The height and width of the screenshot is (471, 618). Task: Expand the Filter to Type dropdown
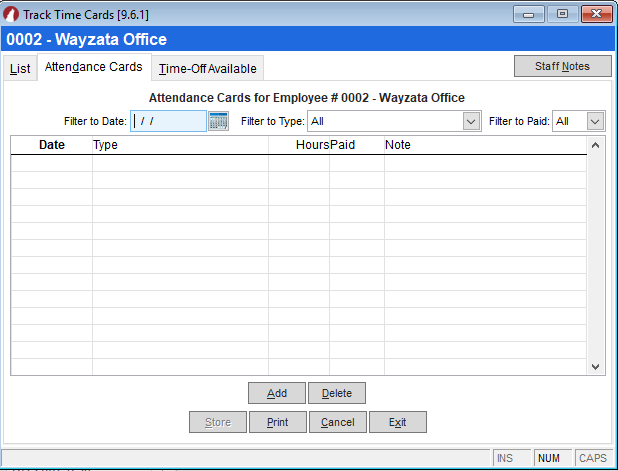coord(471,121)
